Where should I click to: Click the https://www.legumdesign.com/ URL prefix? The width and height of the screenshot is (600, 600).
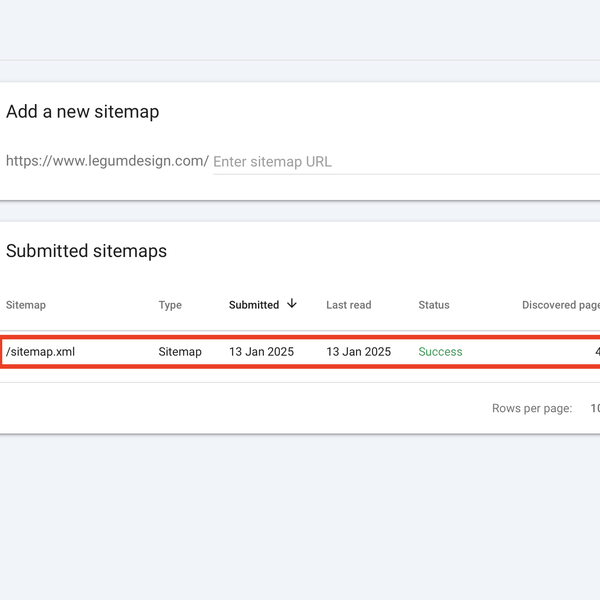pyautogui.click(x=107, y=161)
